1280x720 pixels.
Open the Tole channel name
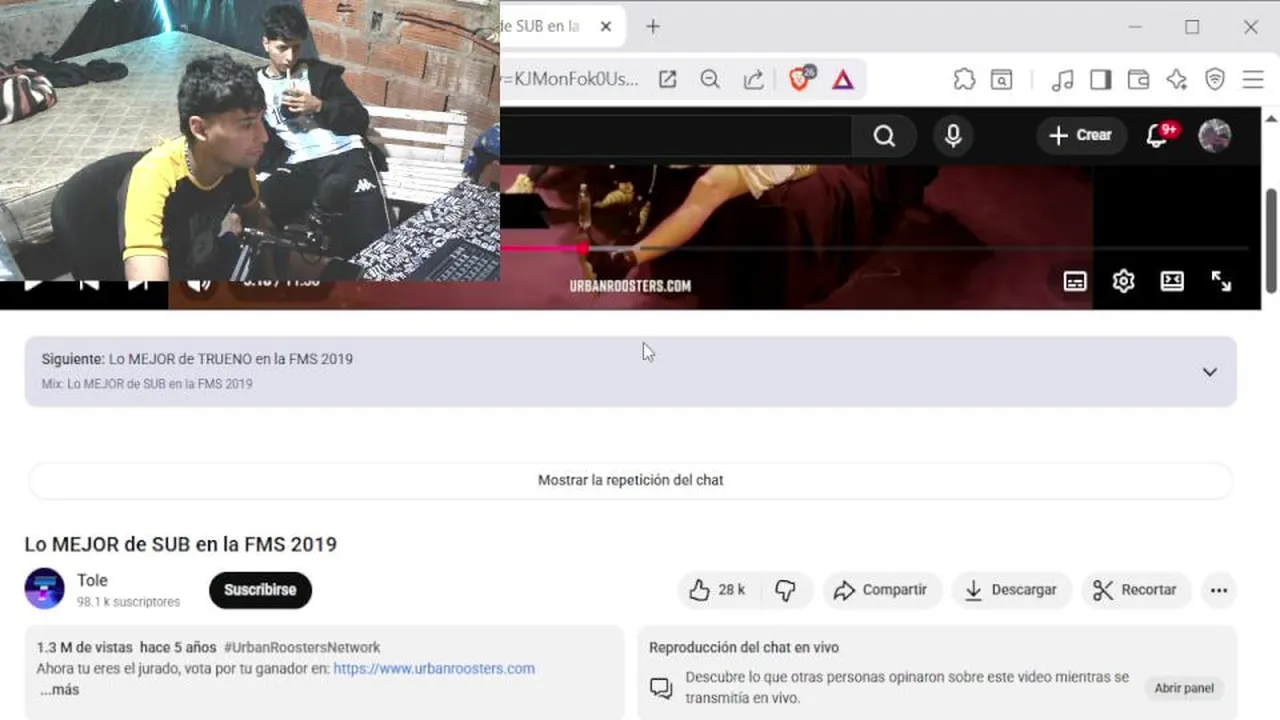point(92,580)
